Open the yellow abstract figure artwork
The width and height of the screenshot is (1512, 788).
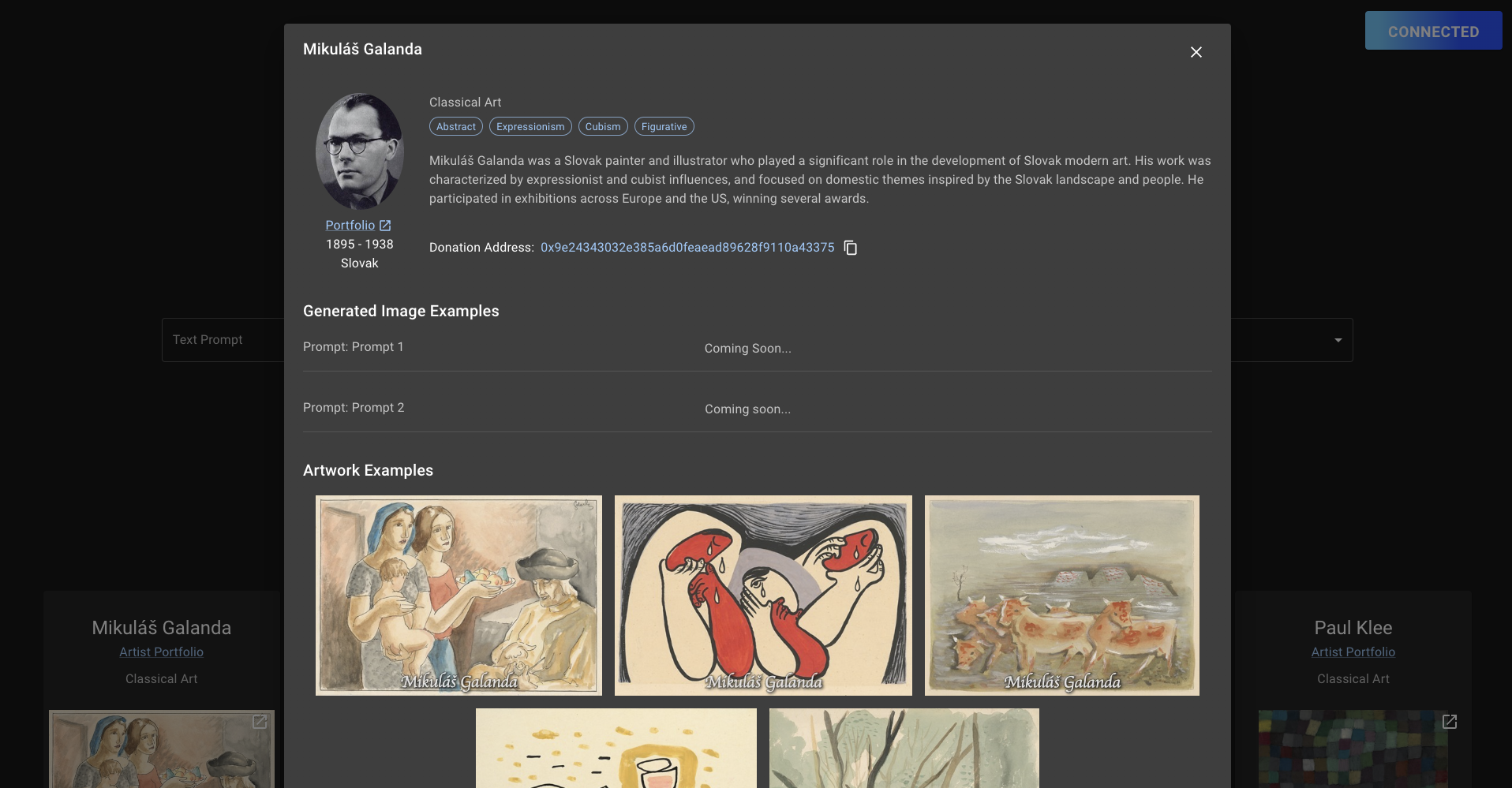tap(616, 748)
